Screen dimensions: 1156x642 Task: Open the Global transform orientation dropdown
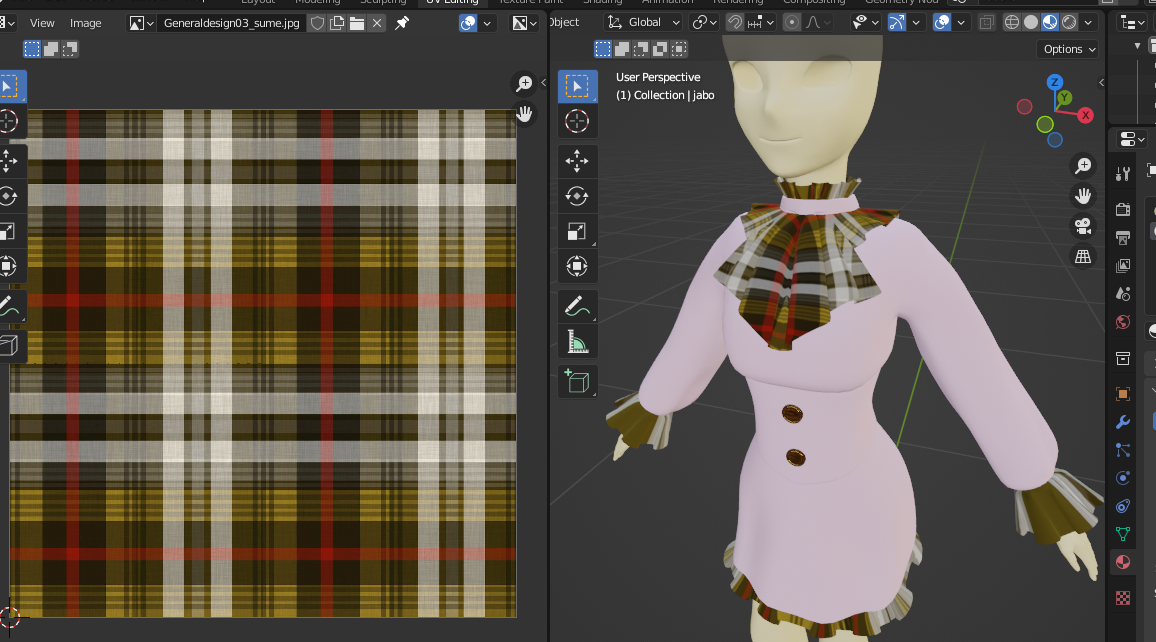pyautogui.click(x=643, y=22)
